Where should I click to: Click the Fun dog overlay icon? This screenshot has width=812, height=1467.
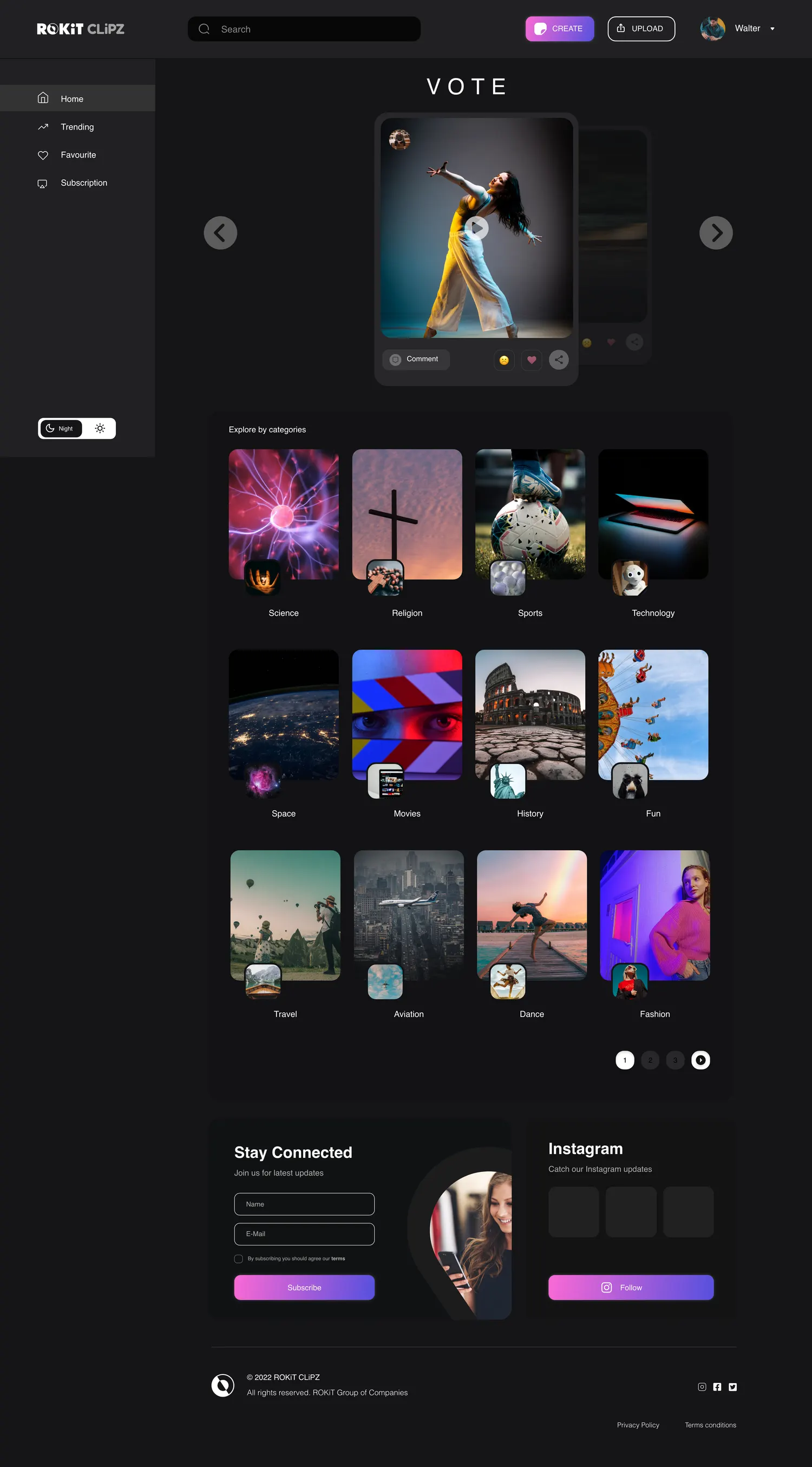point(630,780)
